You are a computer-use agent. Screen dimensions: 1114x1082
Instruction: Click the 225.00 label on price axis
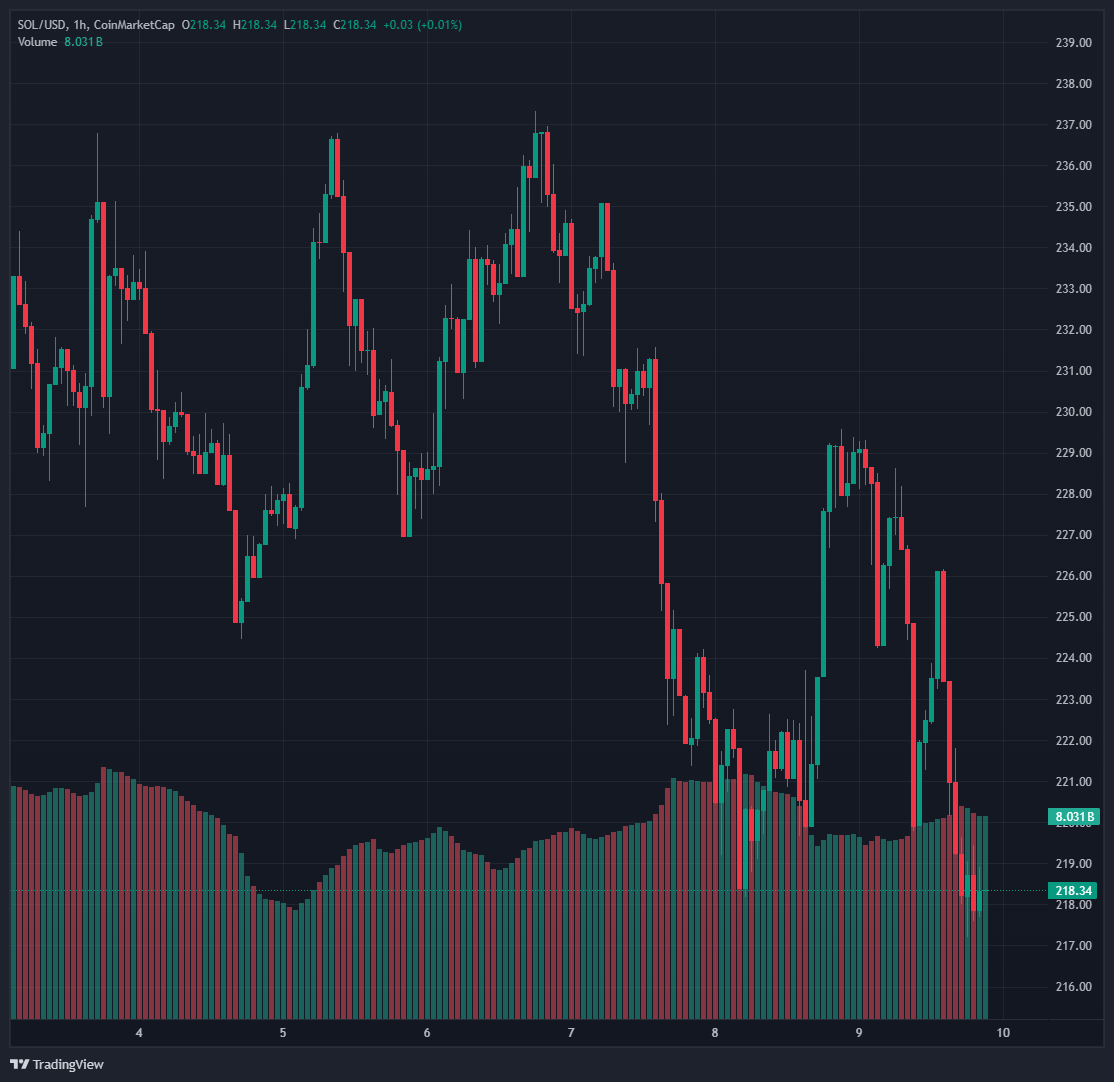coord(1073,617)
